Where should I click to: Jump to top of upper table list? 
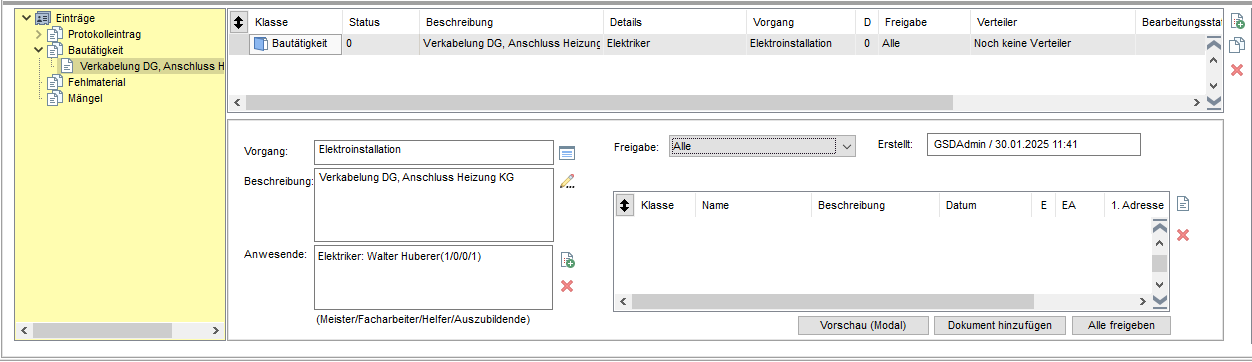point(1214,44)
